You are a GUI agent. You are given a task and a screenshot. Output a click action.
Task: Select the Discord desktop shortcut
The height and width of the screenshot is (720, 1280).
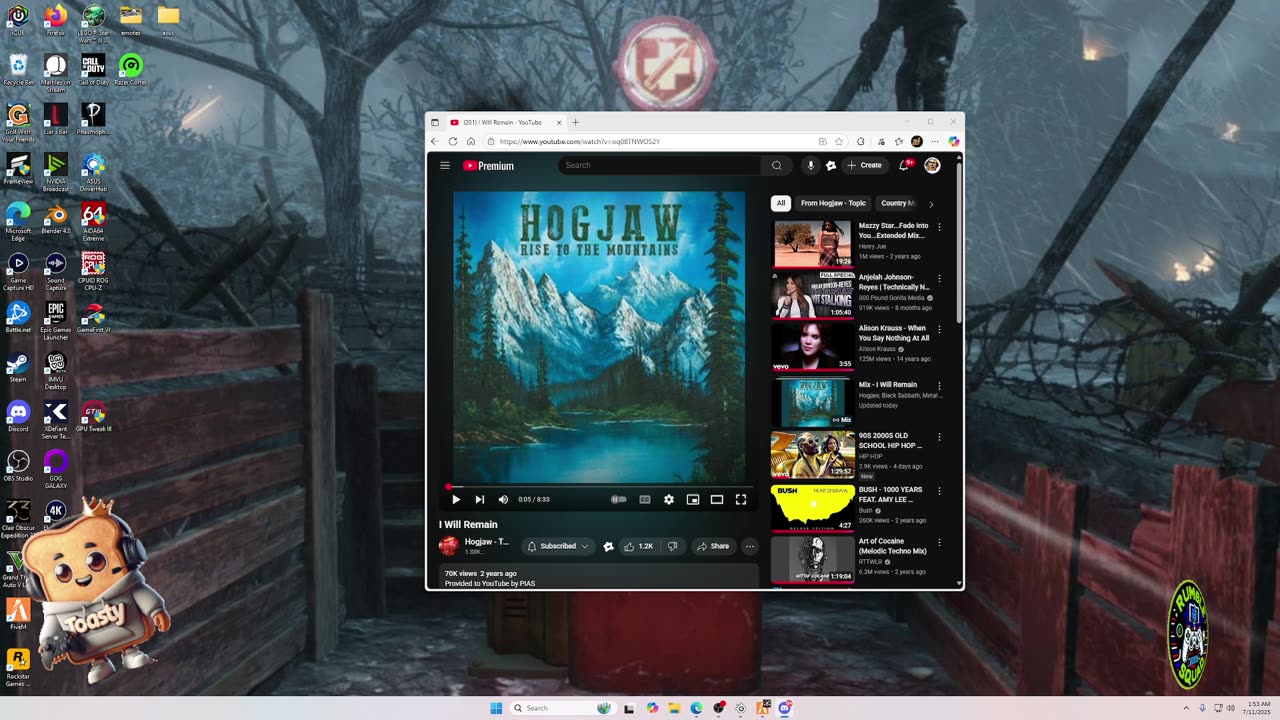[18, 416]
